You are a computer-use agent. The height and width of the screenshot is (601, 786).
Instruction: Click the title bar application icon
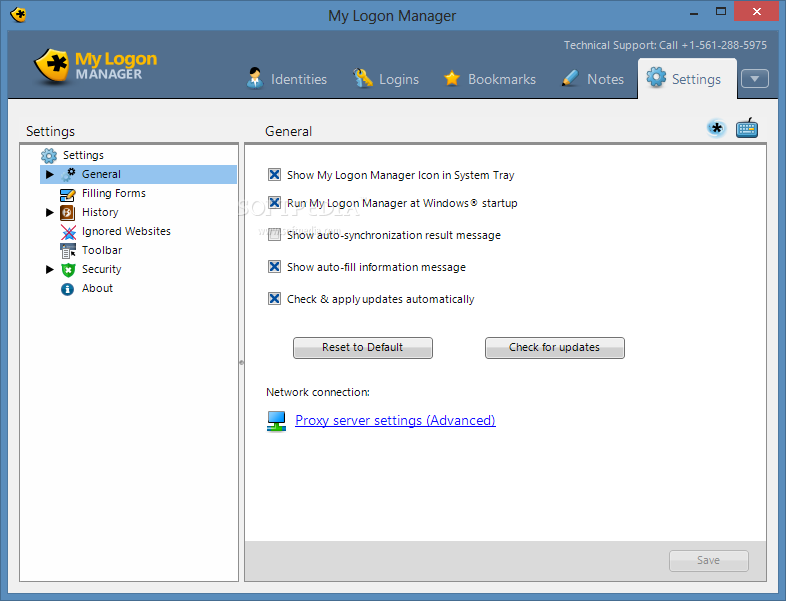19,15
